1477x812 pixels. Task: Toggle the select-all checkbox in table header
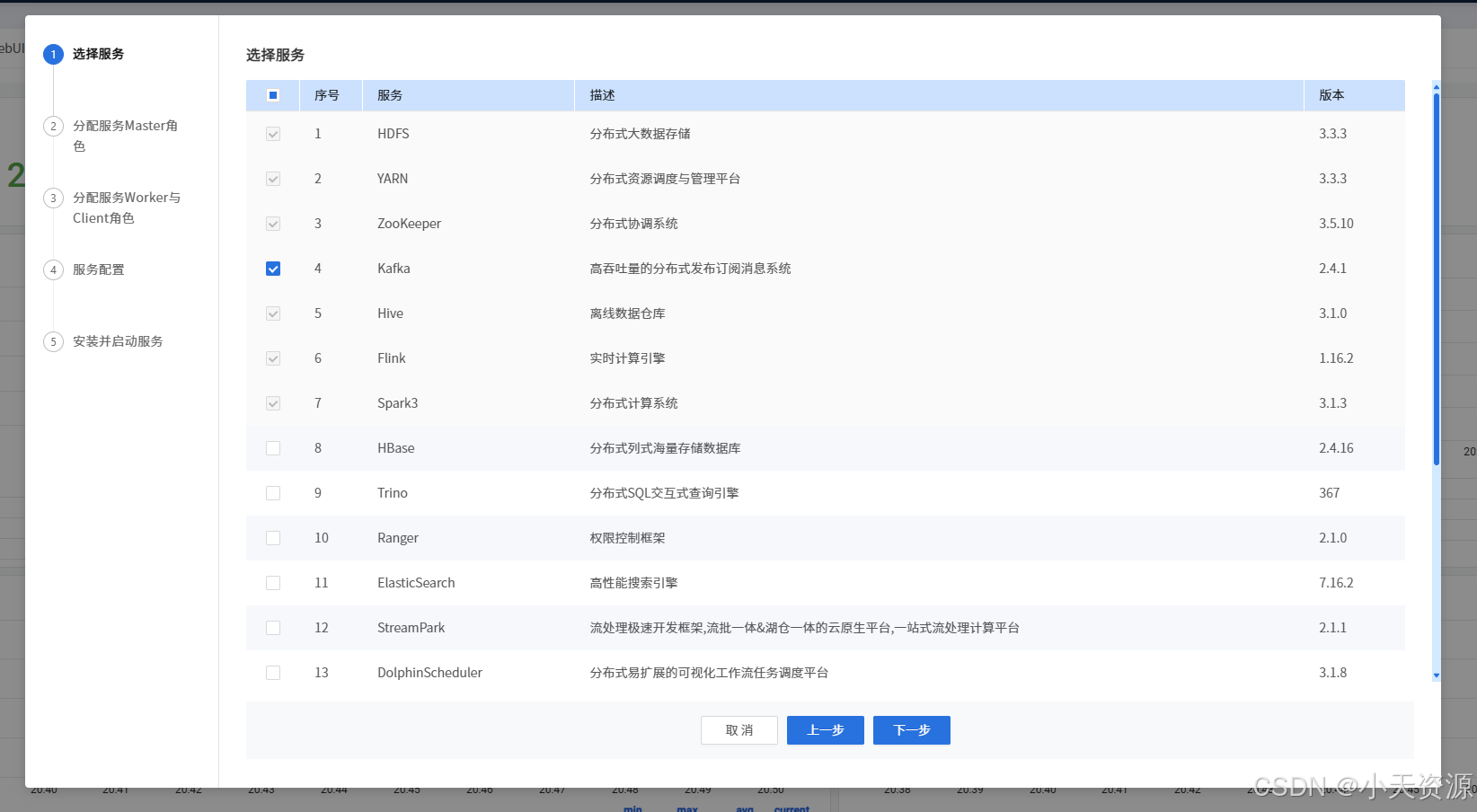click(x=273, y=95)
